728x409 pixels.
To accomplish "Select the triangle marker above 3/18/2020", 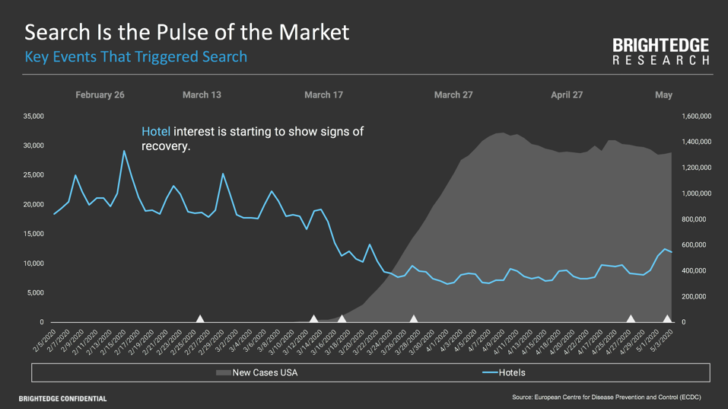I will coord(342,319).
